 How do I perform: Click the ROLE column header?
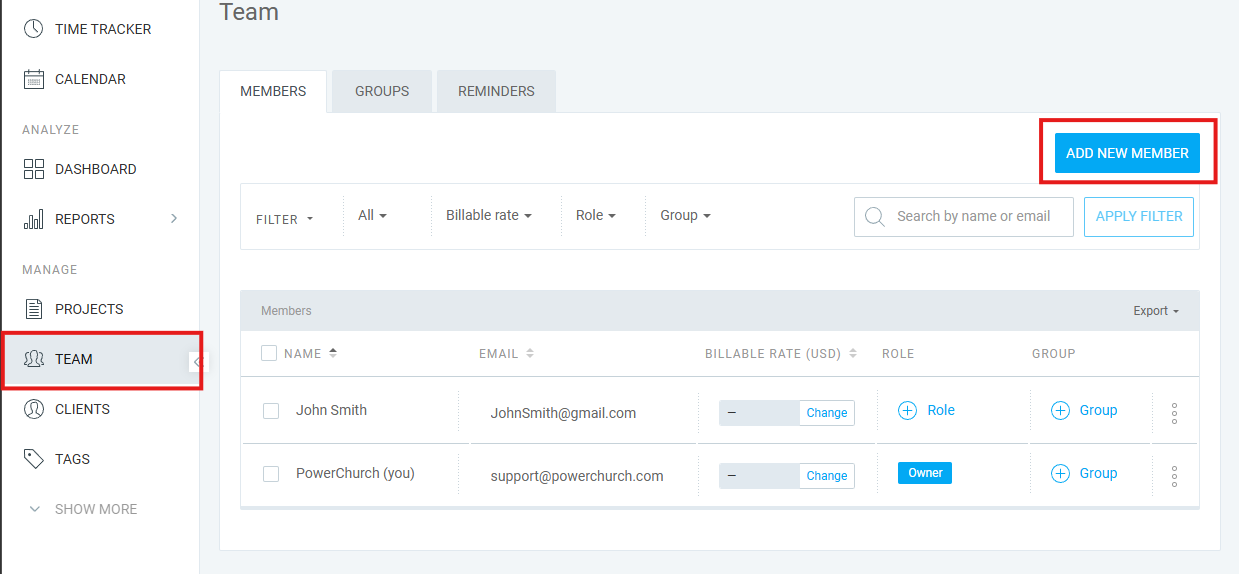coord(898,354)
